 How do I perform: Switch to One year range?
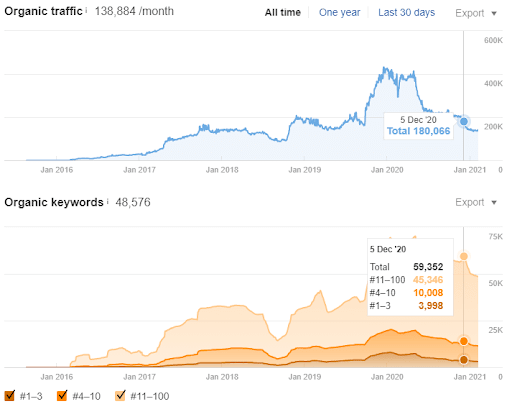click(x=339, y=13)
